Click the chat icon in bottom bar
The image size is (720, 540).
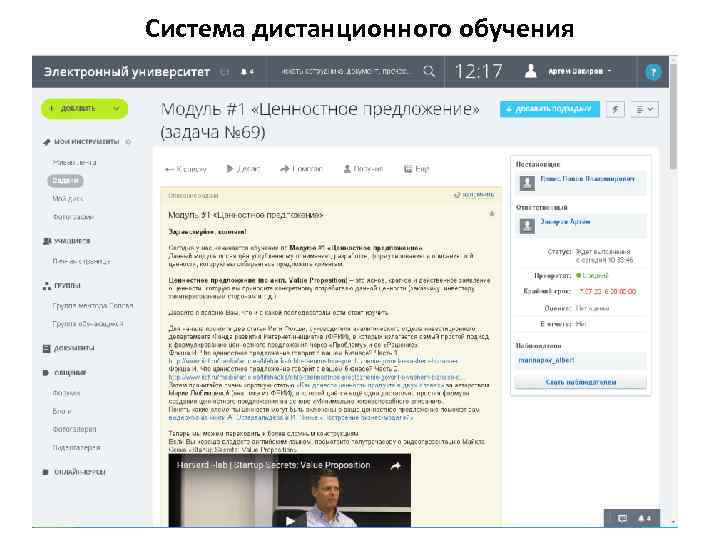622,518
